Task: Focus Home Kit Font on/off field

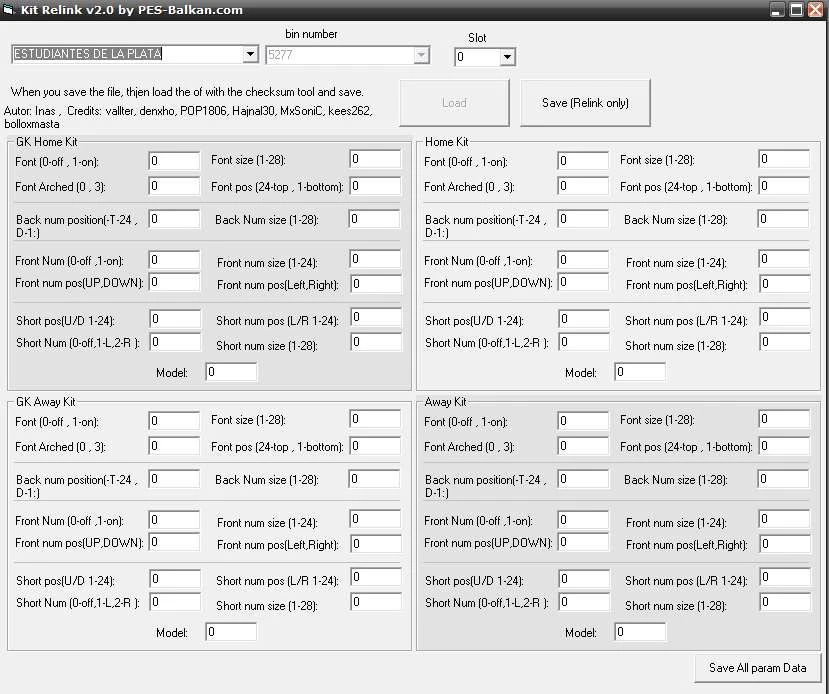Action: click(x=583, y=161)
